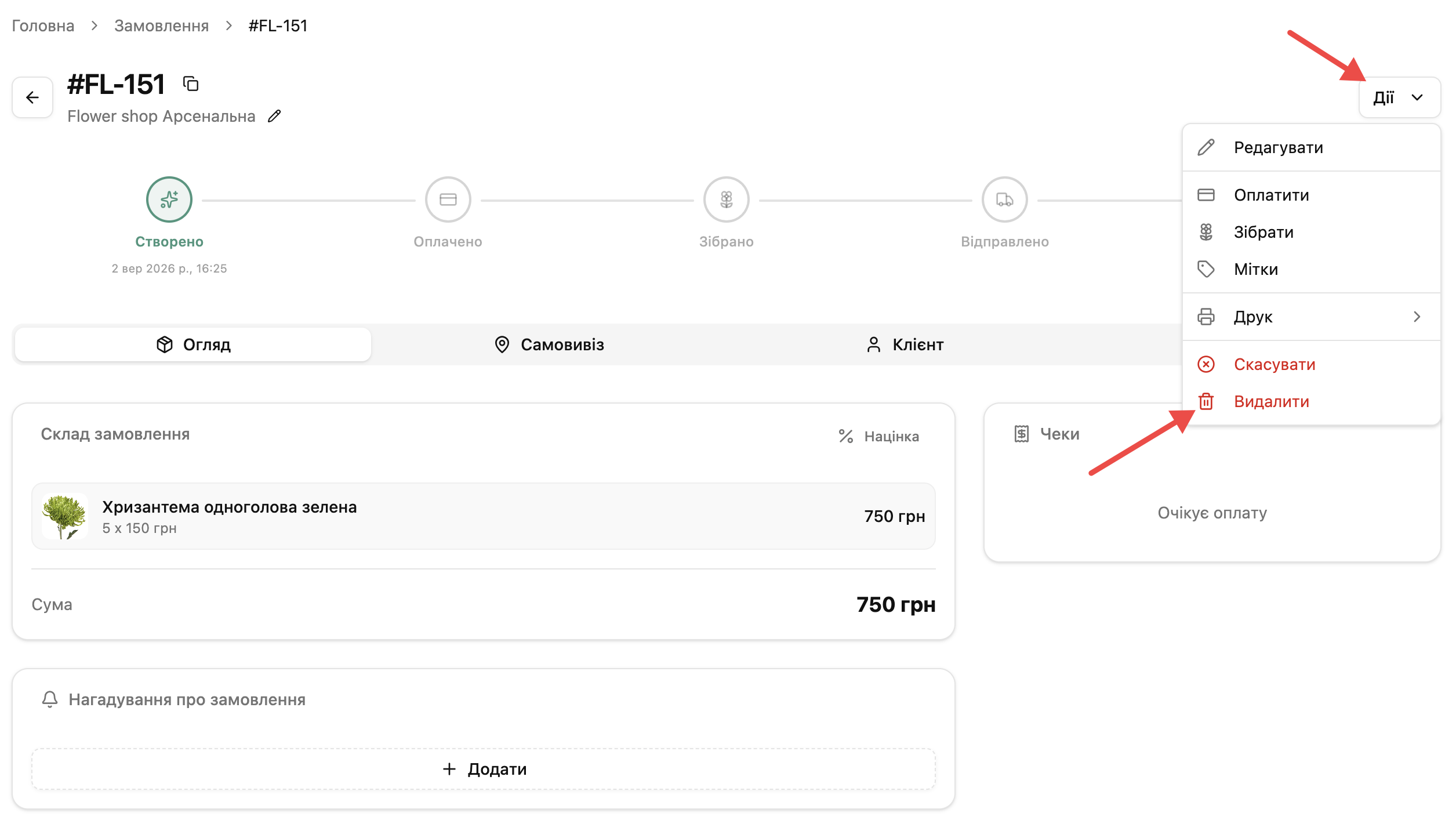Copy the order number #FL-151
Screen dimensions: 1456x820
point(191,84)
